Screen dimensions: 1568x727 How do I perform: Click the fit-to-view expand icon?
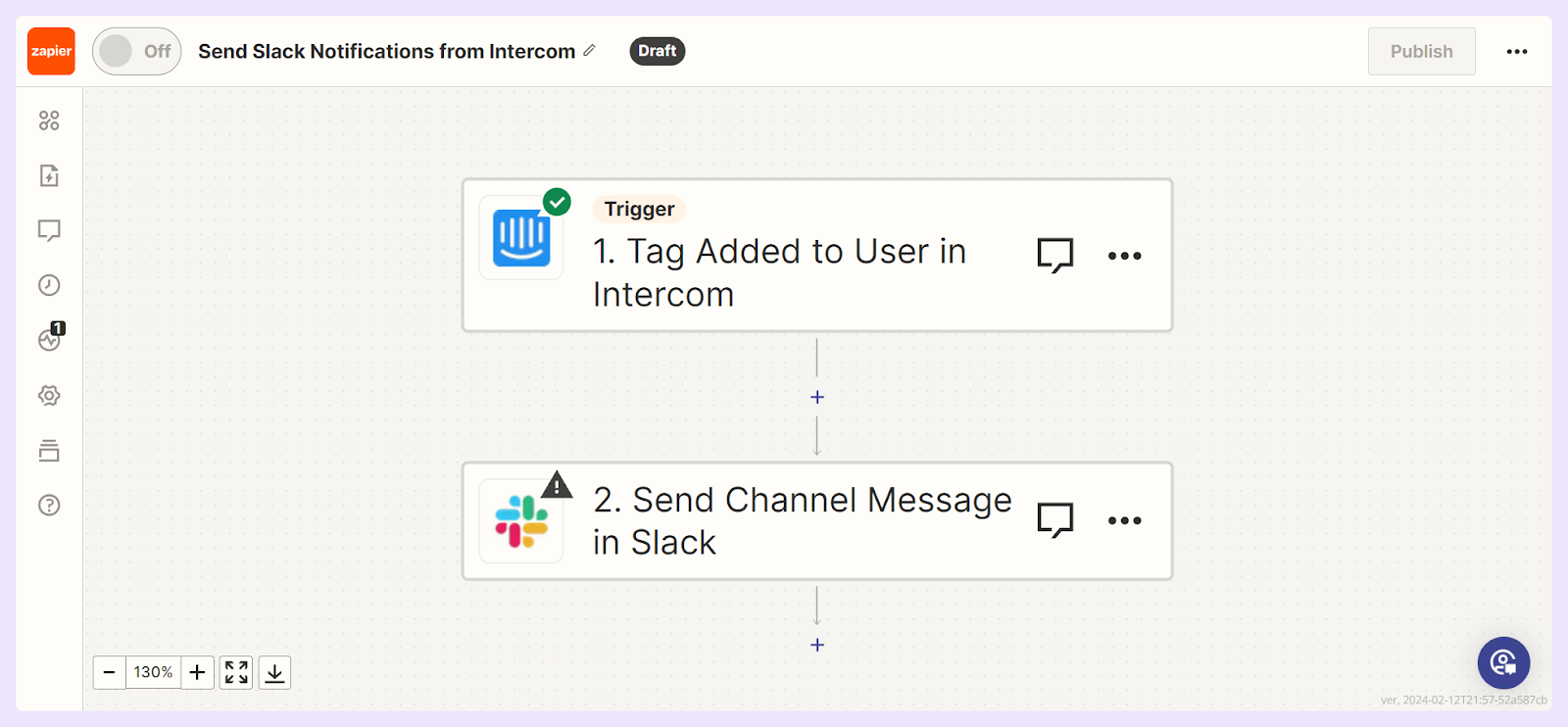236,672
